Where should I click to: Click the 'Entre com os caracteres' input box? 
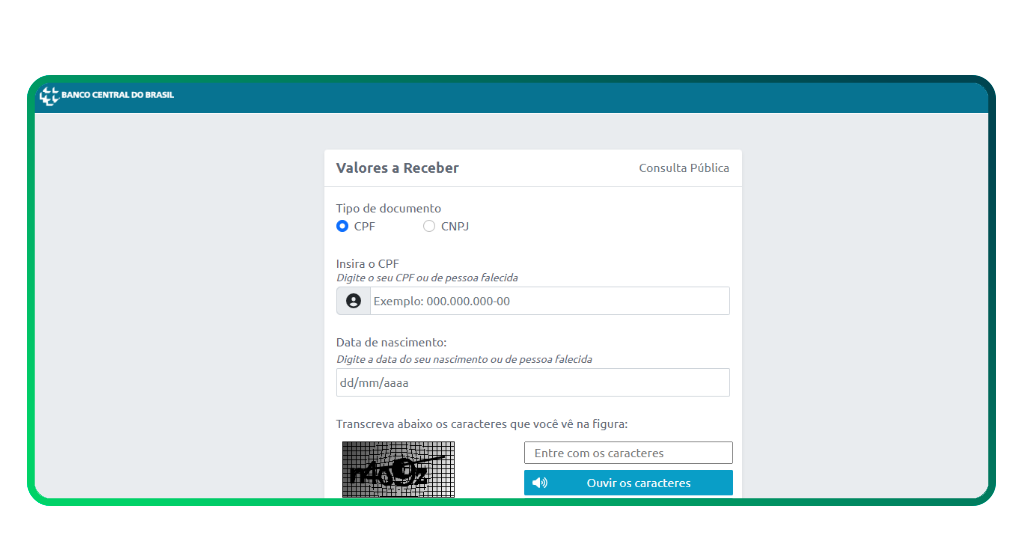pos(628,453)
